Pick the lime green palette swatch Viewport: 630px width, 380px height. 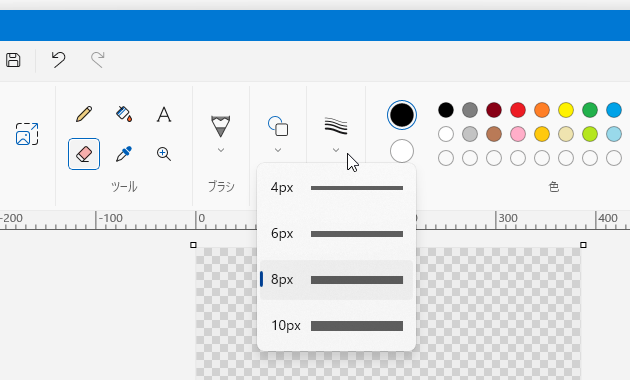coord(590,134)
